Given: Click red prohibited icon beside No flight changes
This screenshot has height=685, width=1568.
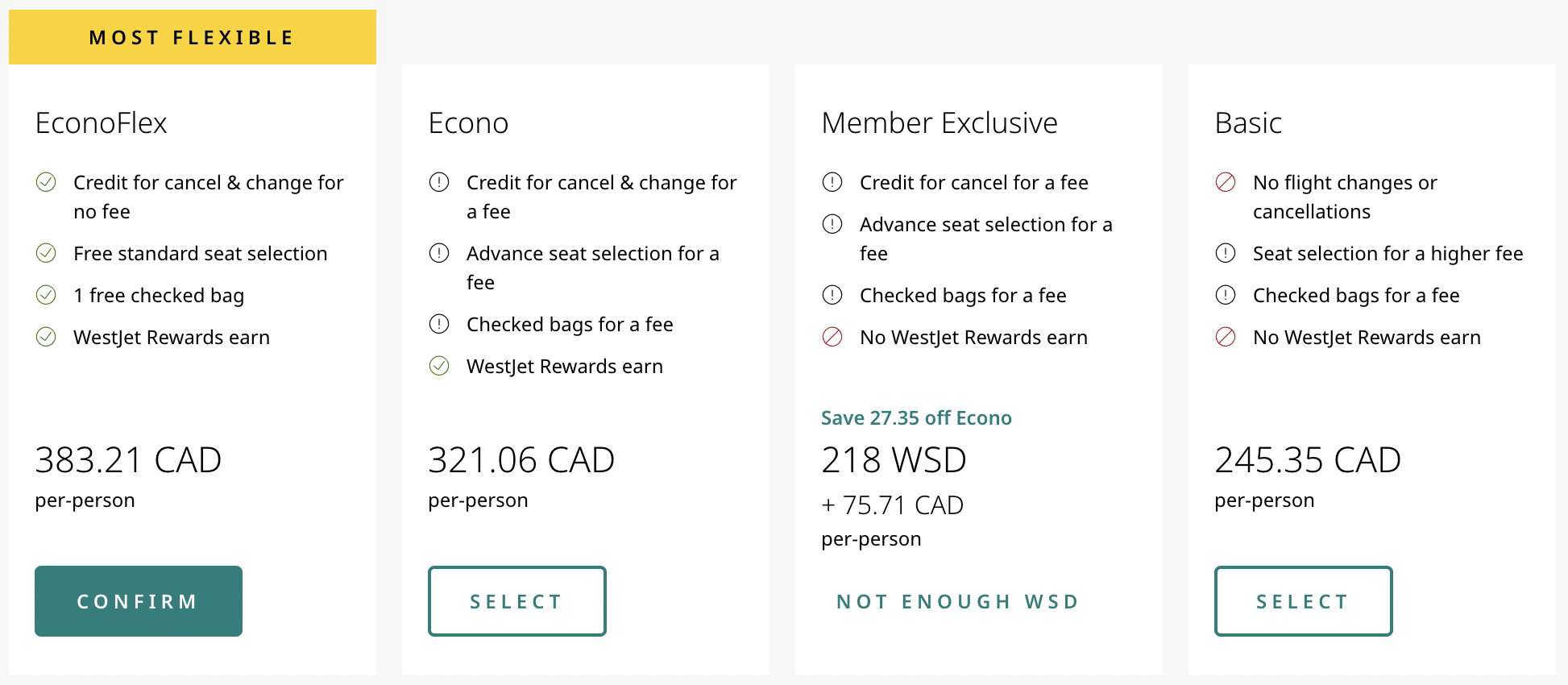Looking at the screenshot, I should [1226, 182].
